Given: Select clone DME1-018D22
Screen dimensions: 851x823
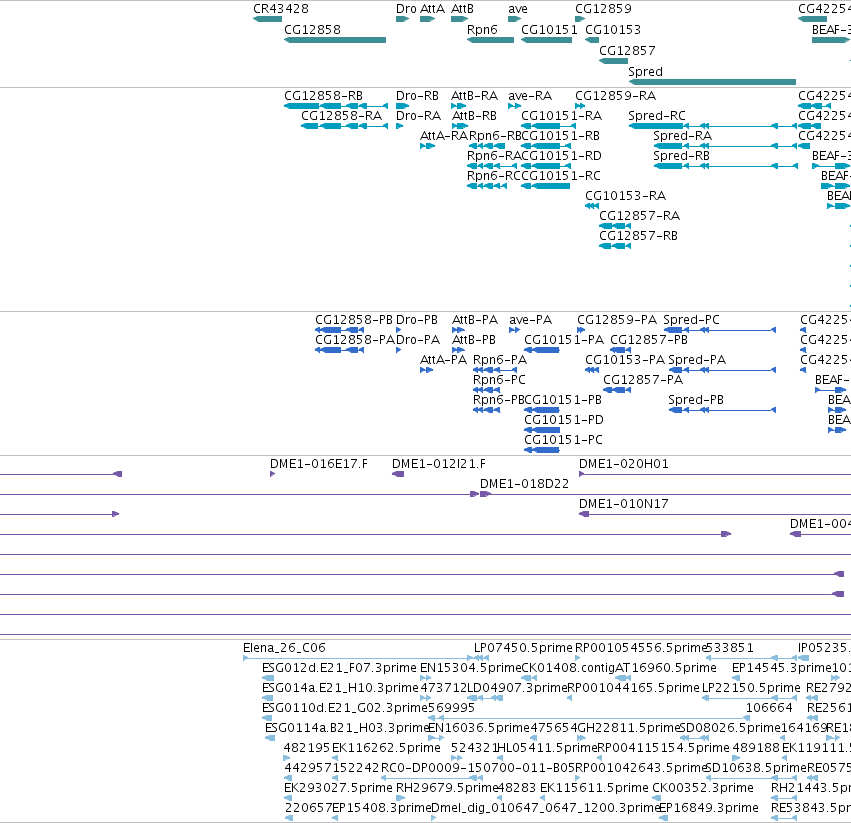Looking at the screenshot, I should (524, 484).
